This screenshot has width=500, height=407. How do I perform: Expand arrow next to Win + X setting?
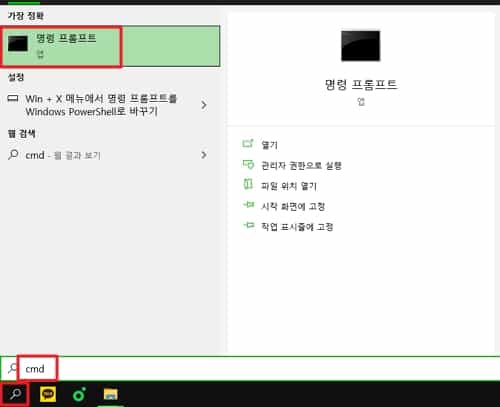204,105
